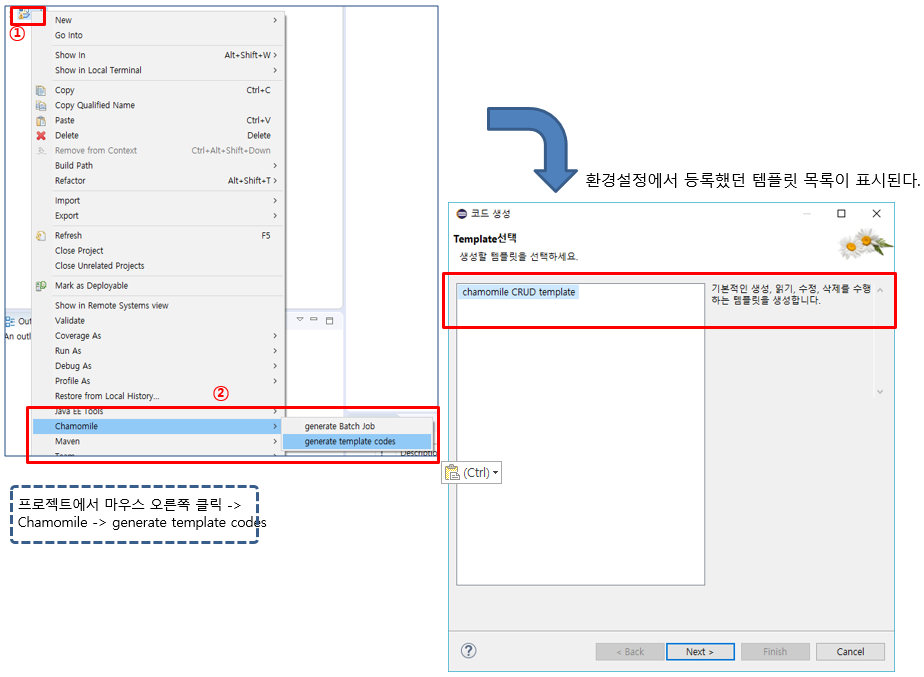The height and width of the screenshot is (677, 924).
Task: Open the Chamomile menu entry
Action: tap(76, 426)
